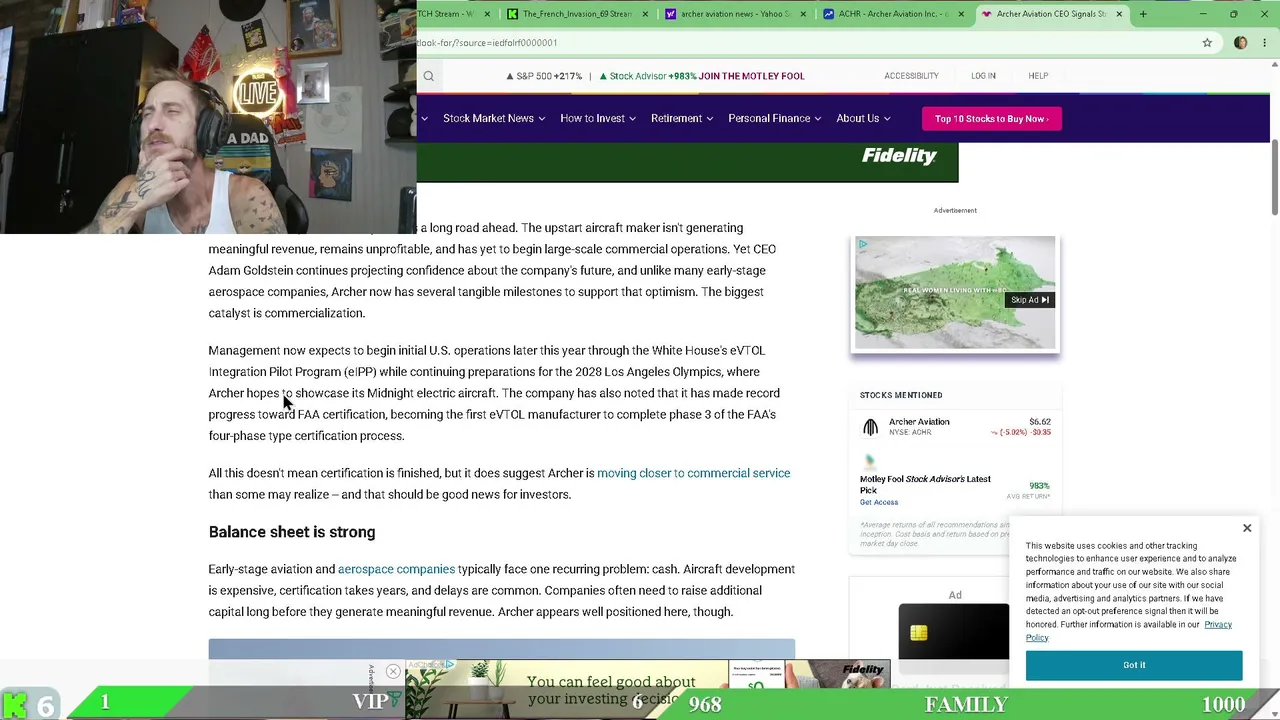This screenshot has height=720, width=1280.
Task: Skip the video advertisement
Action: click(1029, 300)
